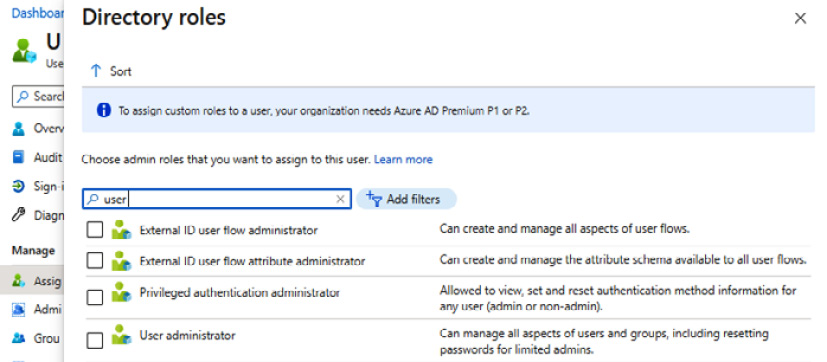Enable the User administrator role checkbox

[95, 341]
